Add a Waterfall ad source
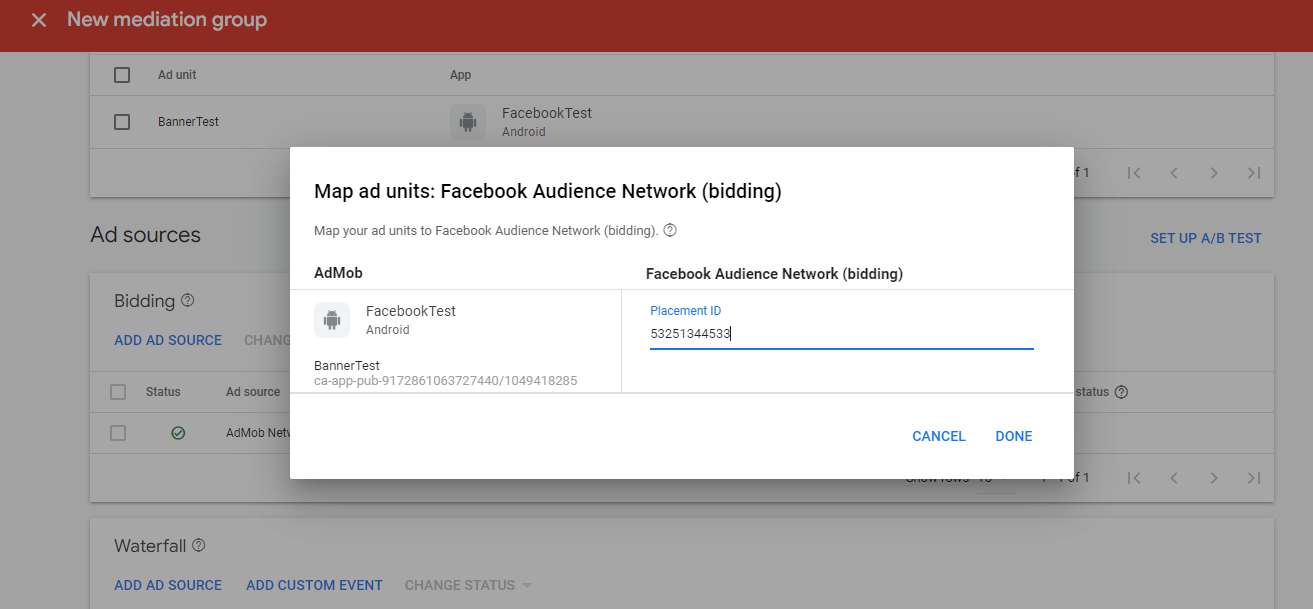The image size is (1313, 609). (168, 585)
